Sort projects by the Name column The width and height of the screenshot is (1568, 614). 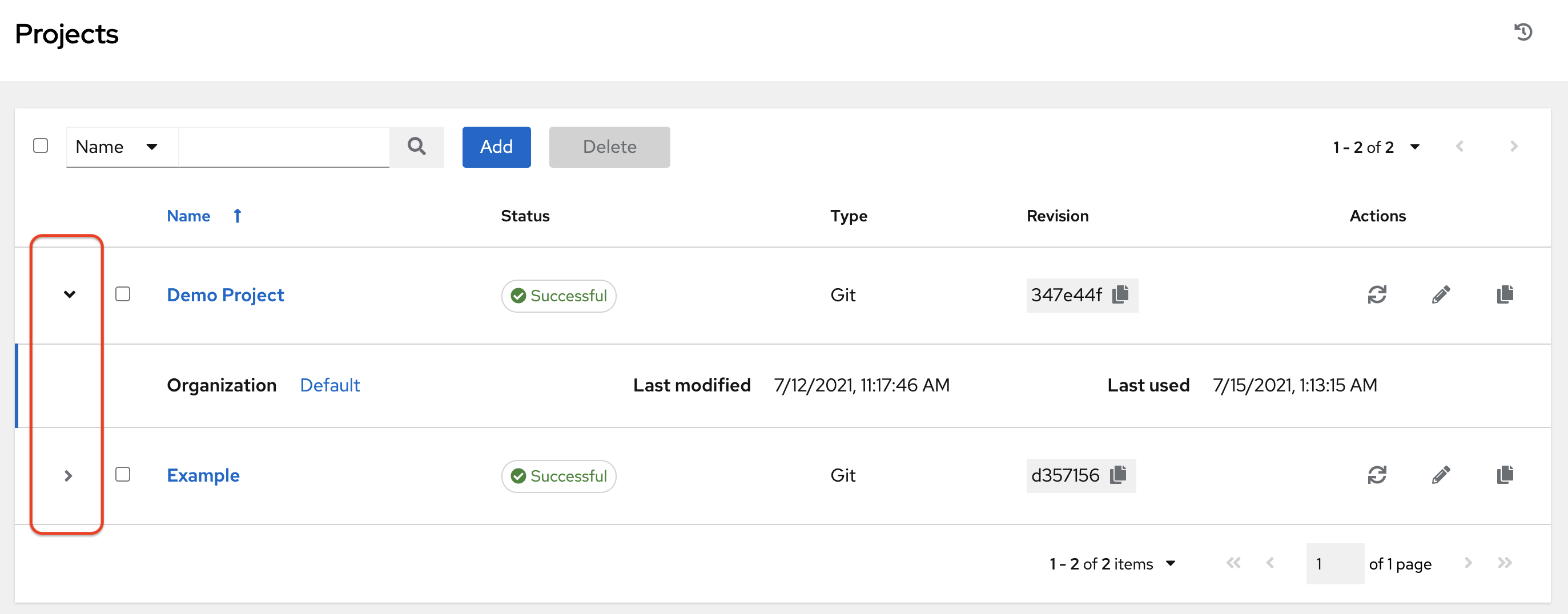coord(188,216)
